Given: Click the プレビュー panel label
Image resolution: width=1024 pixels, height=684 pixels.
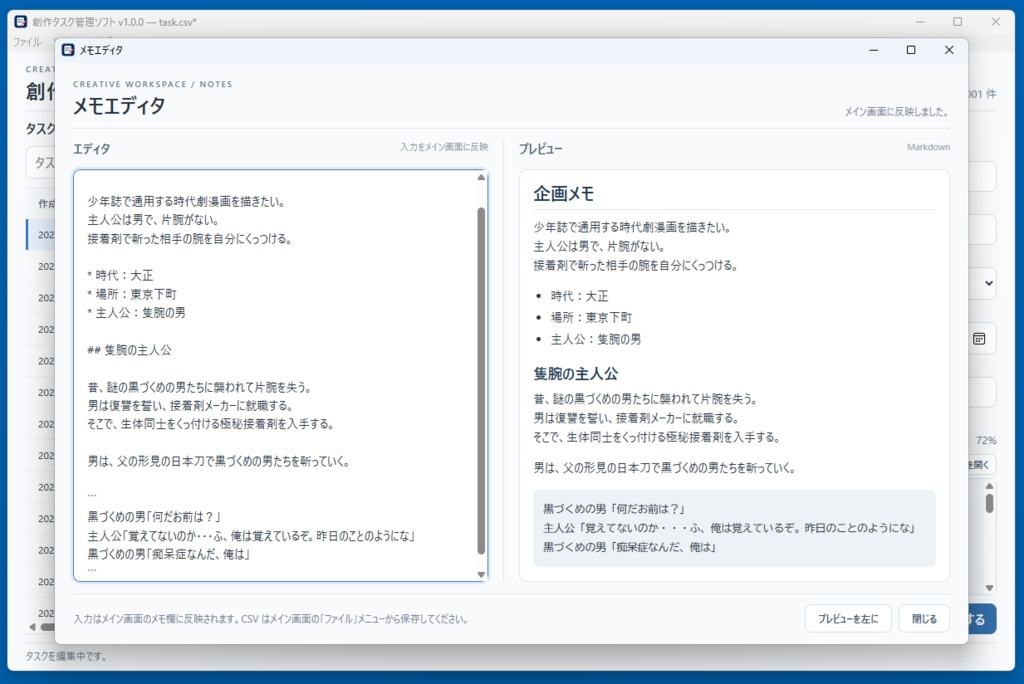Looking at the screenshot, I should tap(541, 149).
